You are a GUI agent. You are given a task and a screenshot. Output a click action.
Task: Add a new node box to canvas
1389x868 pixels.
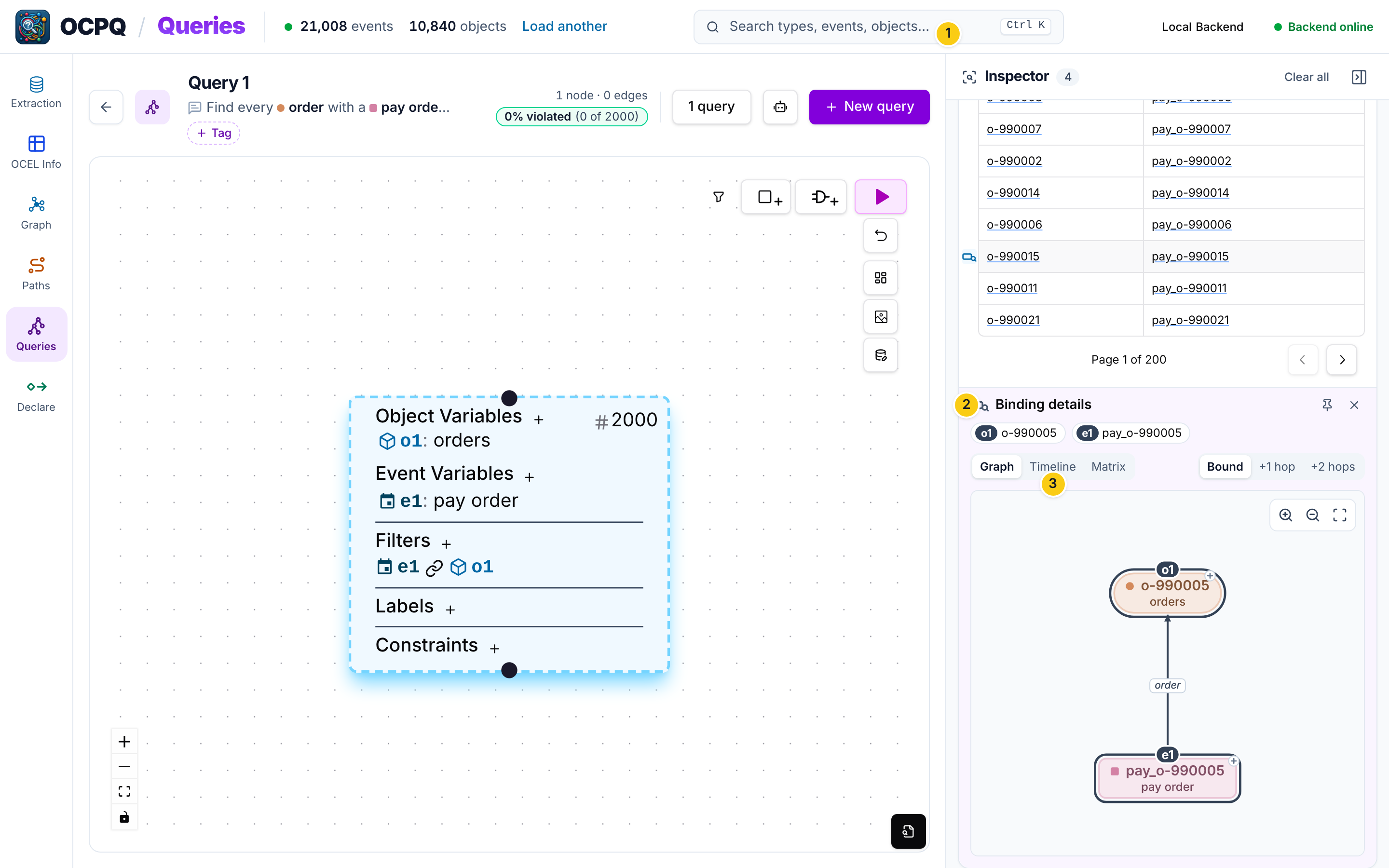pyautogui.click(x=766, y=197)
